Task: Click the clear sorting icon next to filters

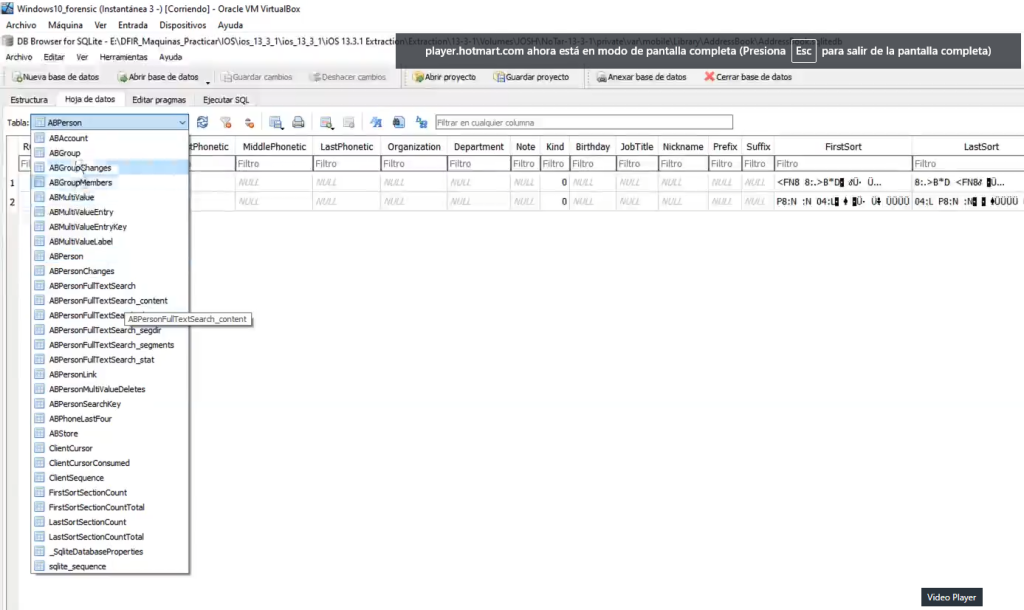Action: click(x=249, y=122)
